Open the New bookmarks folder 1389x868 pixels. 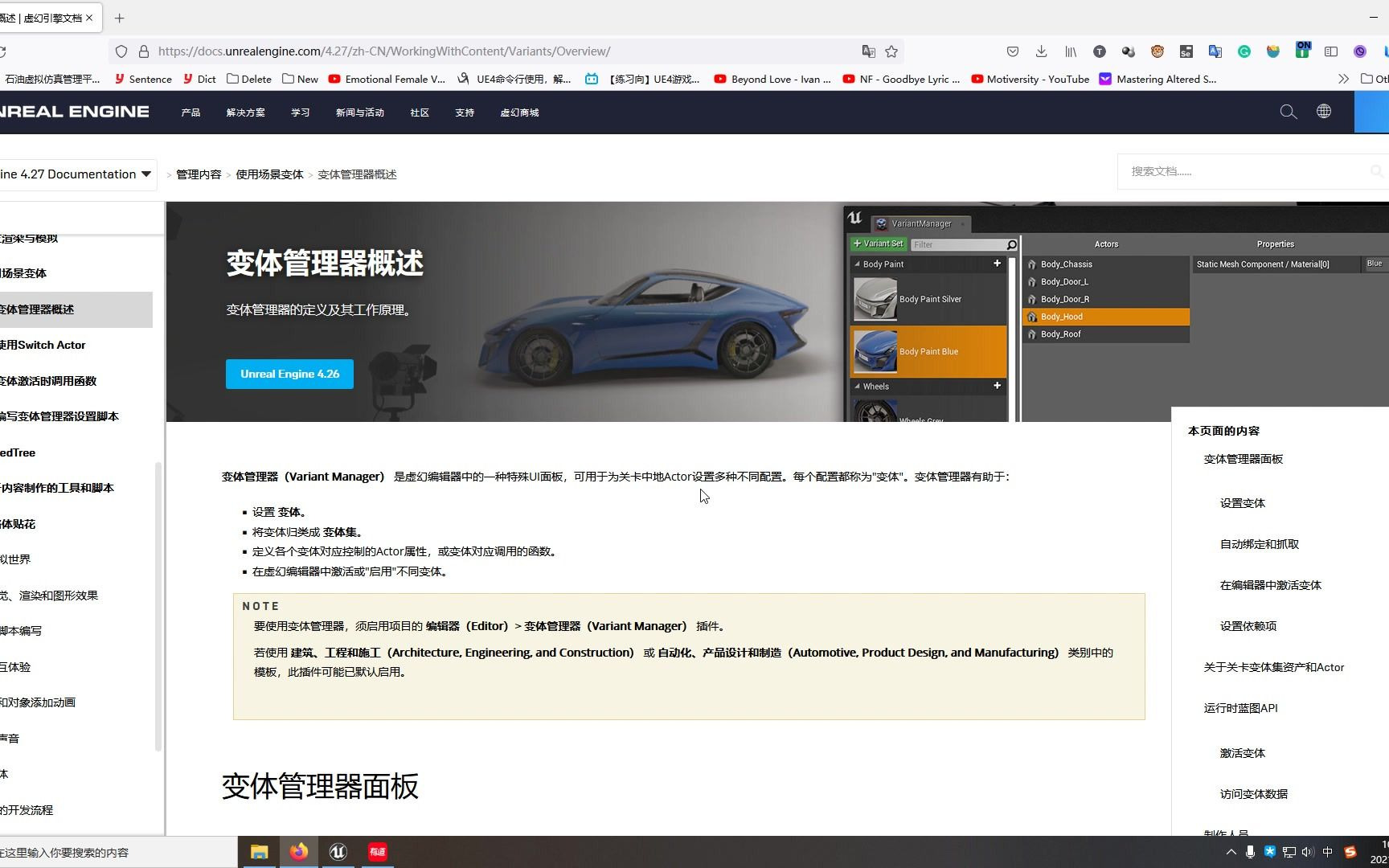300,79
